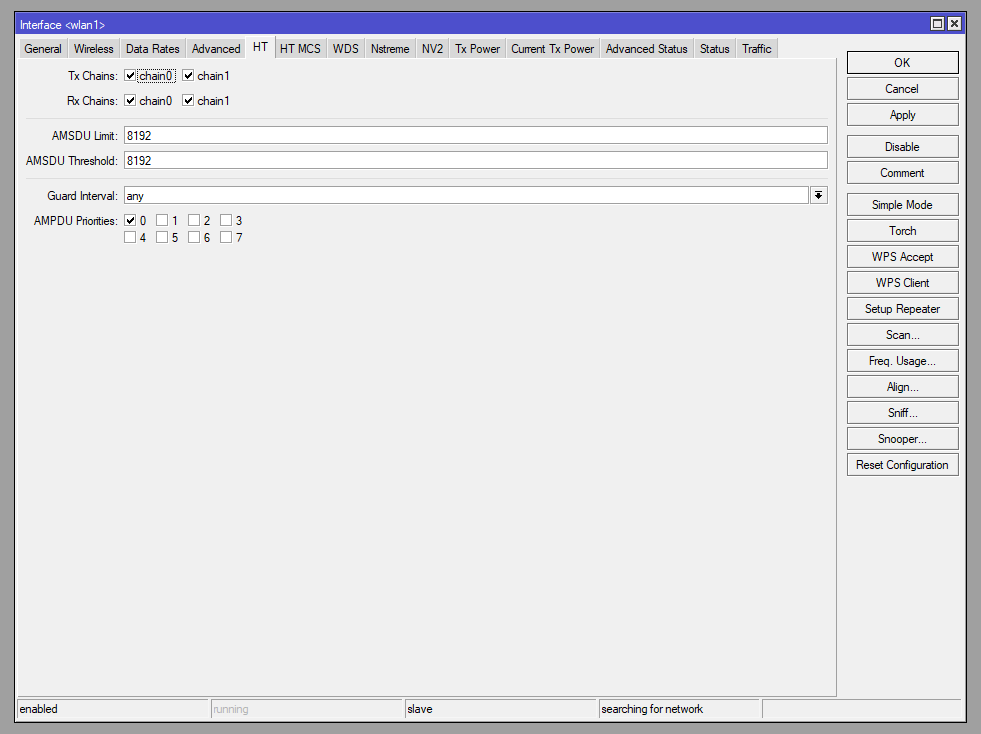Switch to the Tx Power tab
This screenshot has height=734, width=981.
click(477, 49)
